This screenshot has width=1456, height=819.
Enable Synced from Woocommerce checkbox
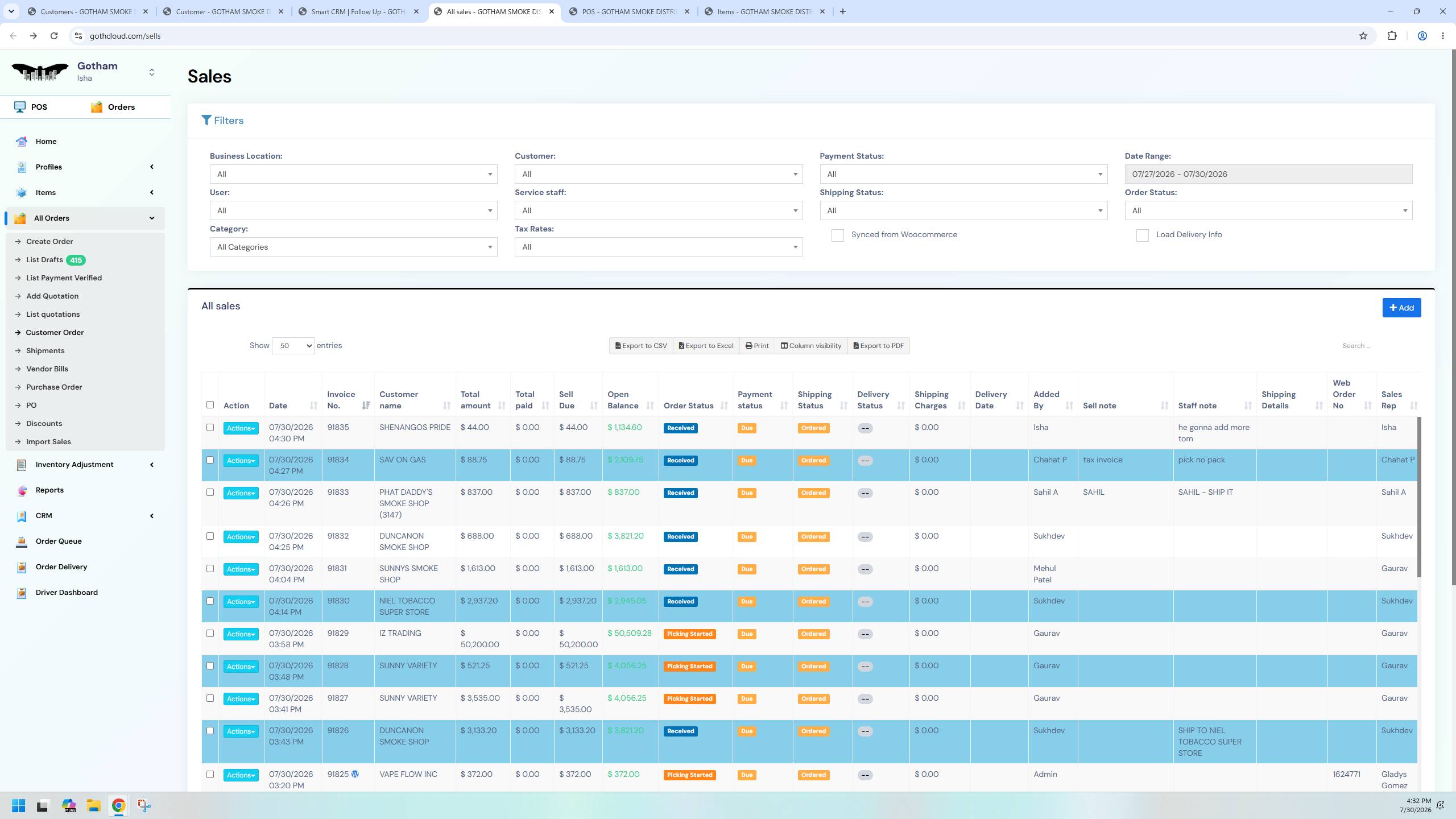click(837, 235)
